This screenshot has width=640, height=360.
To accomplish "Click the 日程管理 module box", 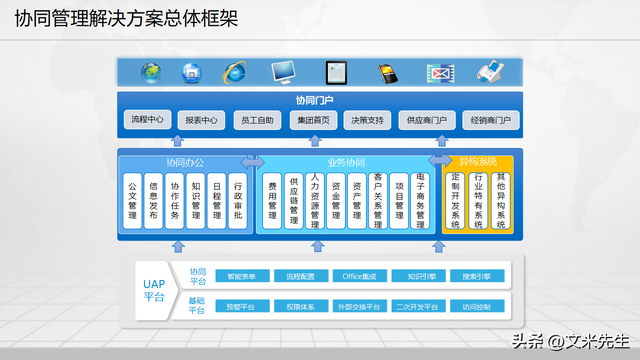I will click(x=217, y=200).
